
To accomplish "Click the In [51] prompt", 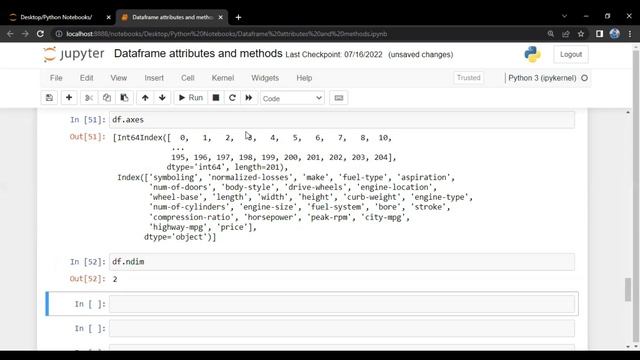I will [x=88, y=120].
